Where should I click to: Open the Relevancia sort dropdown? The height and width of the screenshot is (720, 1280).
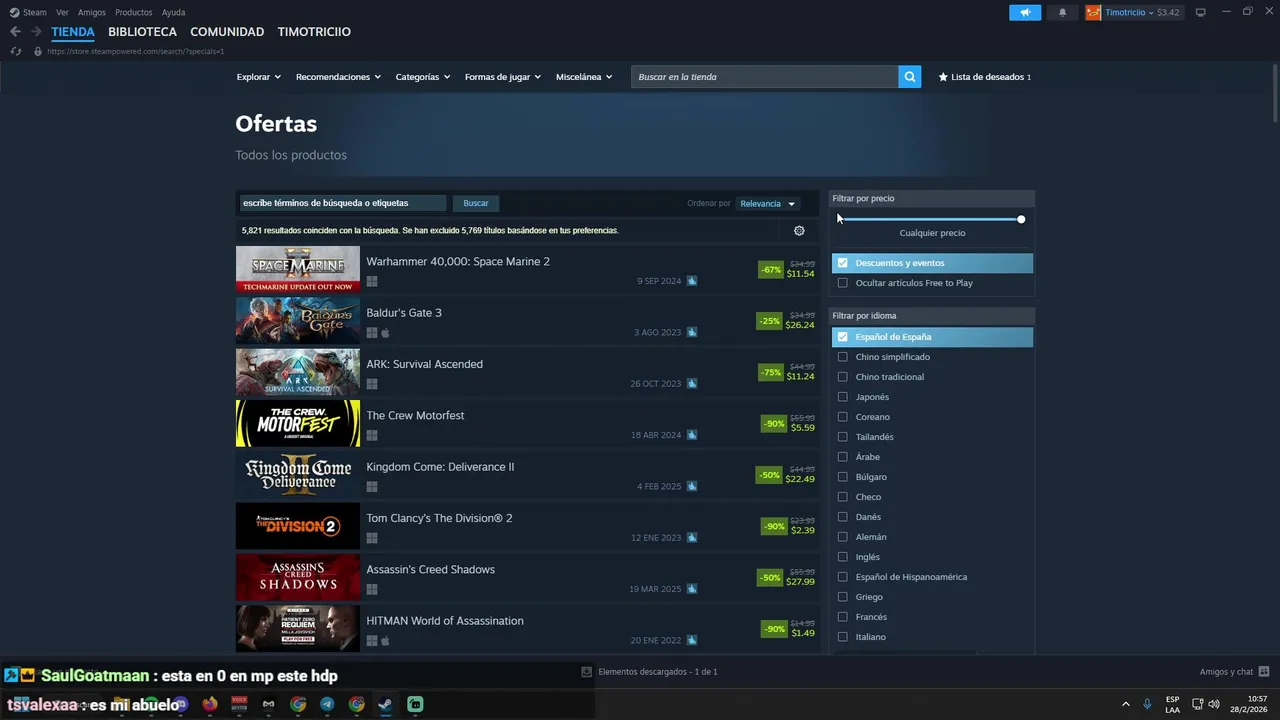[x=768, y=204]
